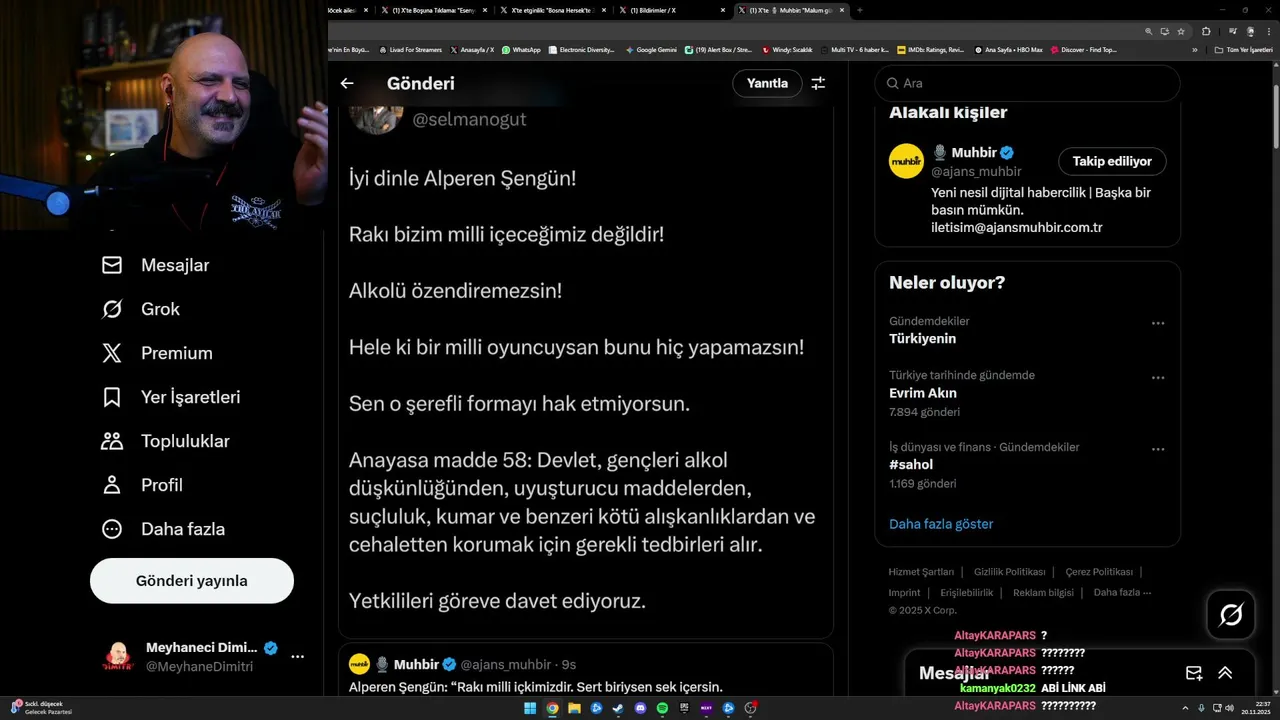This screenshot has width=1280, height=720.
Task: Open Tüm Yer İşaretleri folder
Action: click(1244, 49)
